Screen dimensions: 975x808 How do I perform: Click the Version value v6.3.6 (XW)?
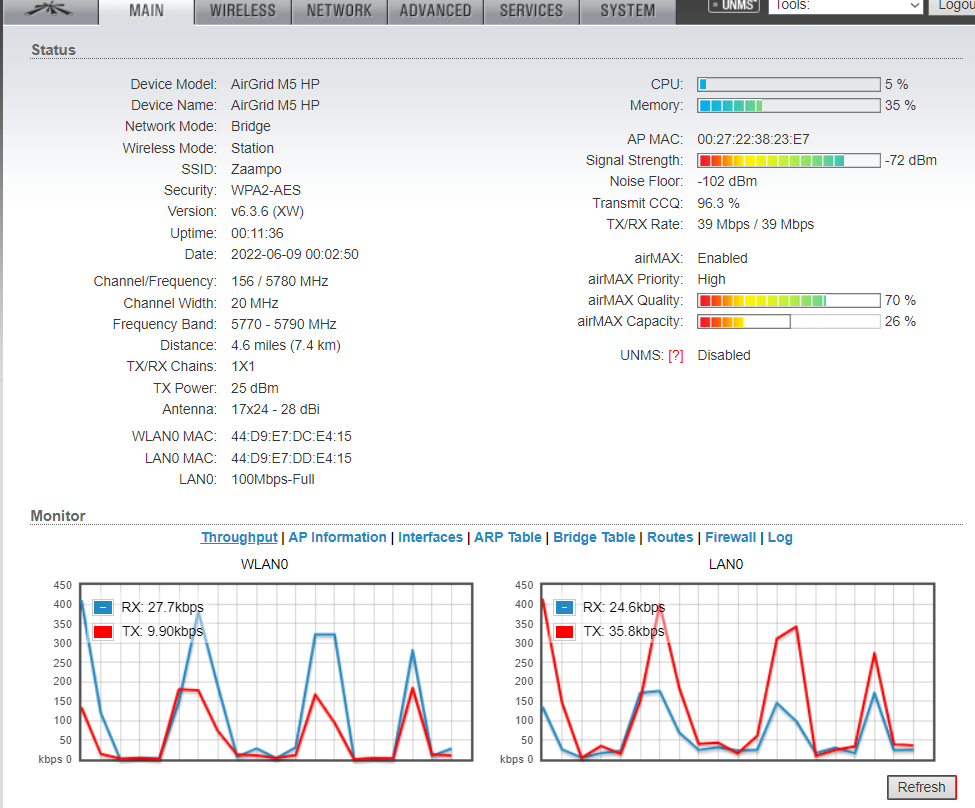point(267,211)
